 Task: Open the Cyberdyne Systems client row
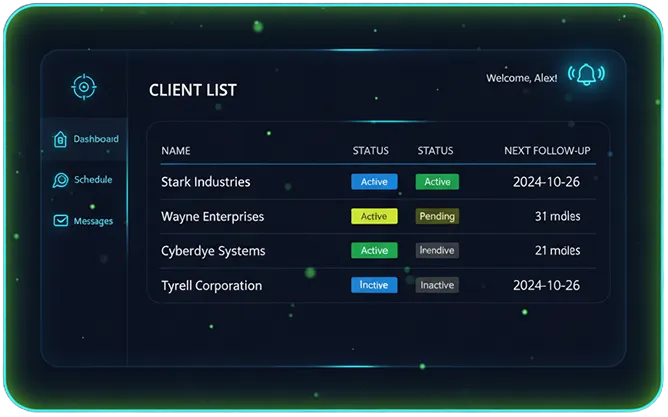212,251
